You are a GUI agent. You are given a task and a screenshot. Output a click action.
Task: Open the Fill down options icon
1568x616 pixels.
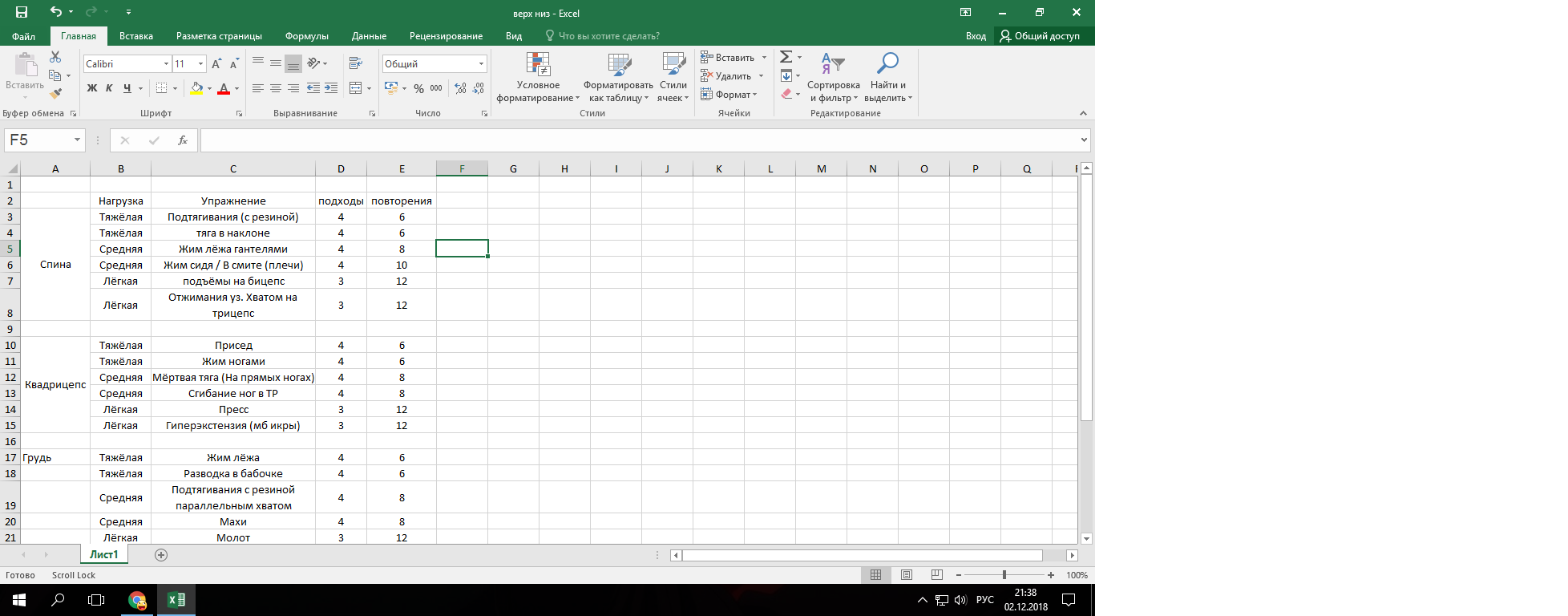click(x=786, y=75)
